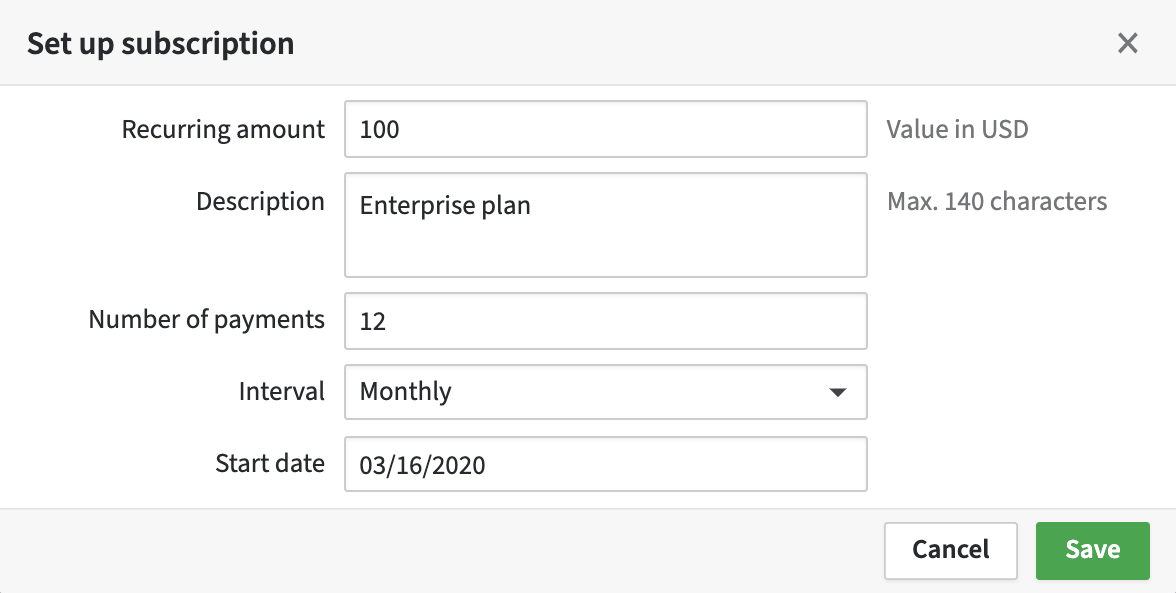1176x593 pixels.
Task: Cancel the subscription setup
Action: [x=950, y=550]
